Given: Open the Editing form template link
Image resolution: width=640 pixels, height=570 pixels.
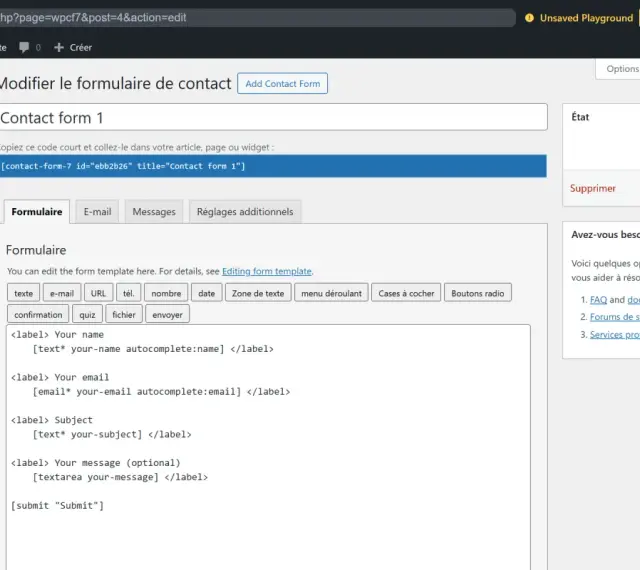Looking at the screenshot, I should (x=267, y=271).
